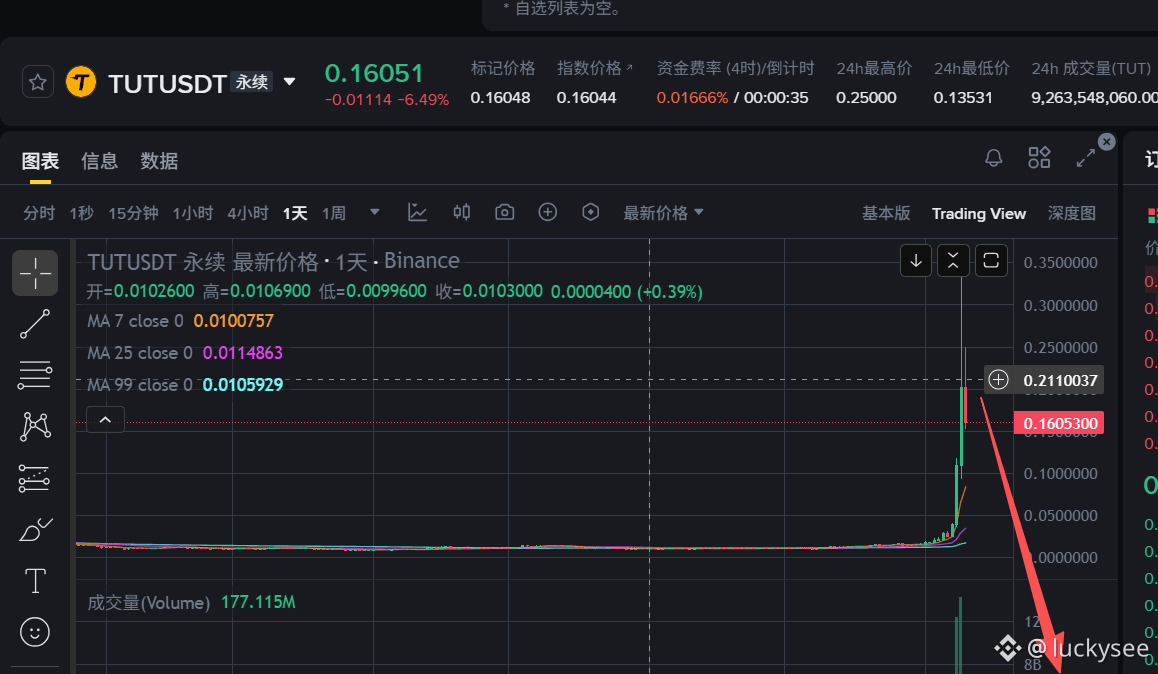1158x674 pixels.
Task: Click the last price 0.16051
Action: click(x=374, y=73)
